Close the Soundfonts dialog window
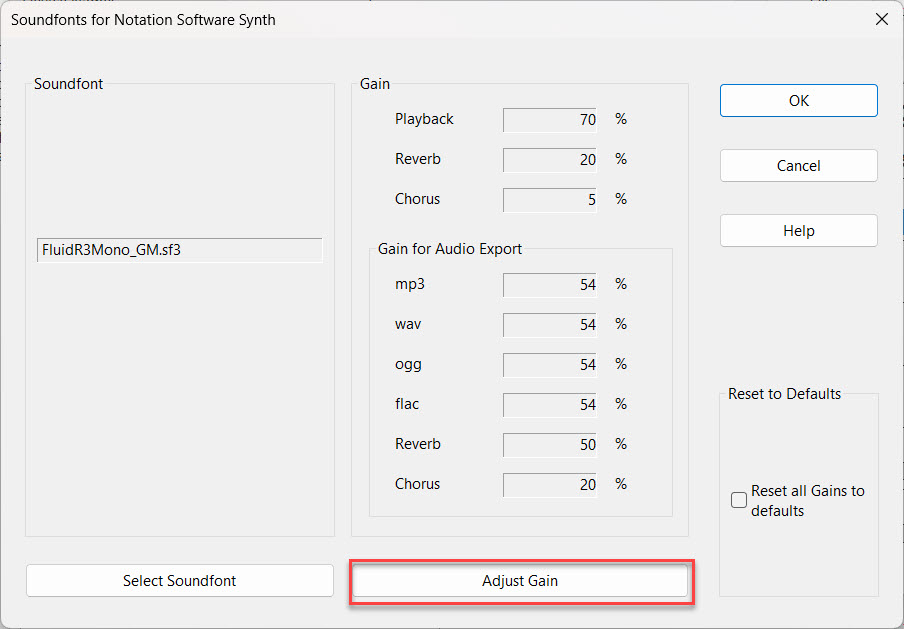 (881, 19)
